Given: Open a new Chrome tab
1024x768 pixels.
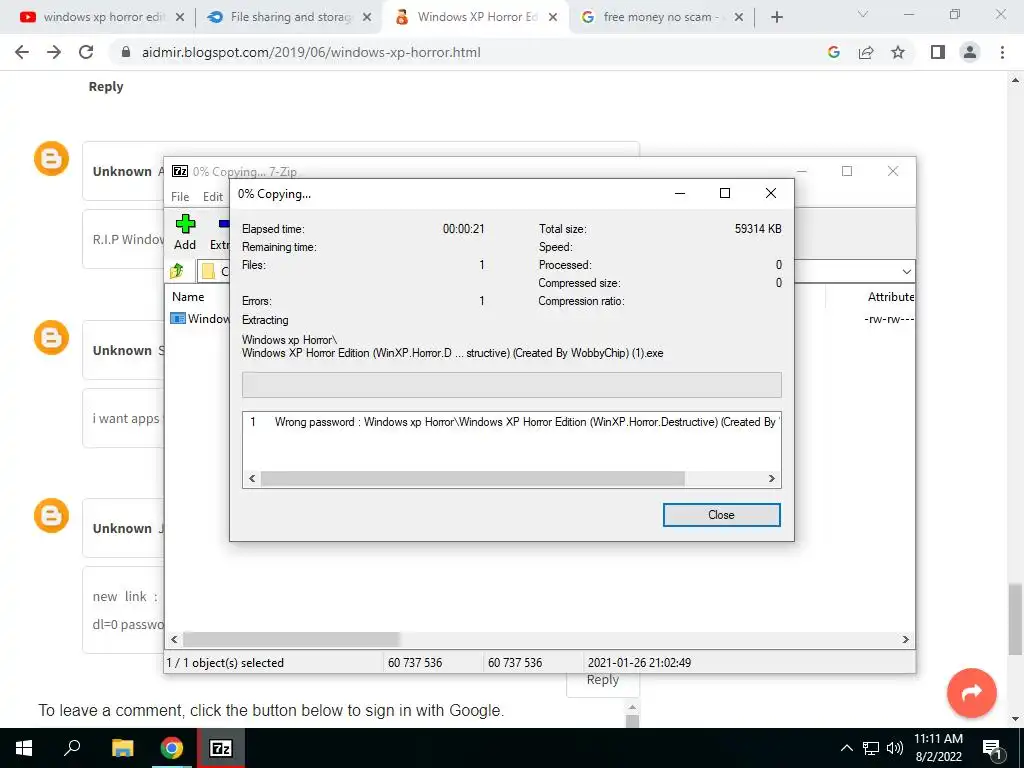Looking at the screenshot, I should [x=776, y=17].
